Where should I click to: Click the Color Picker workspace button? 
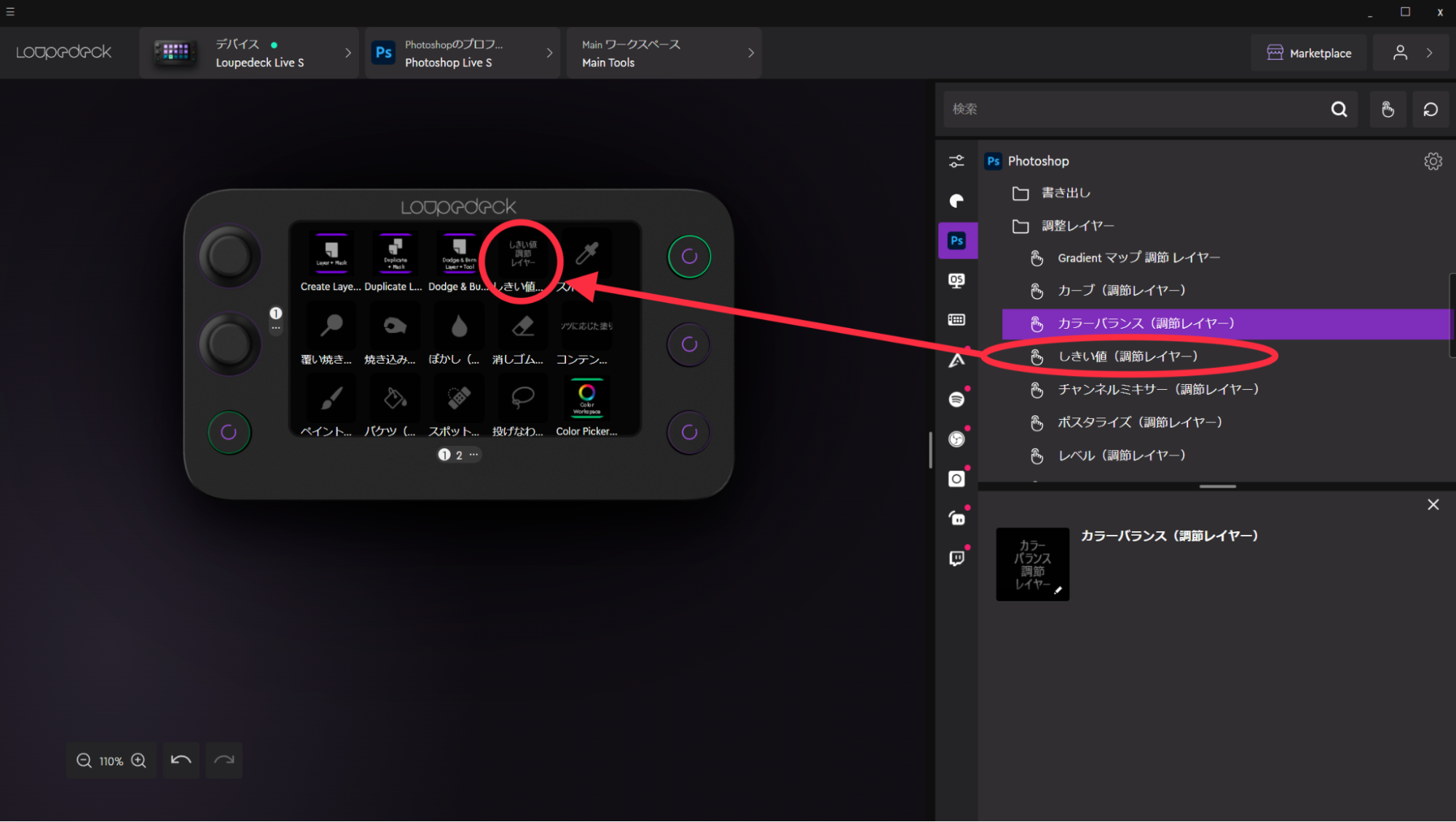pyautogui.click(x=587, y=398)
